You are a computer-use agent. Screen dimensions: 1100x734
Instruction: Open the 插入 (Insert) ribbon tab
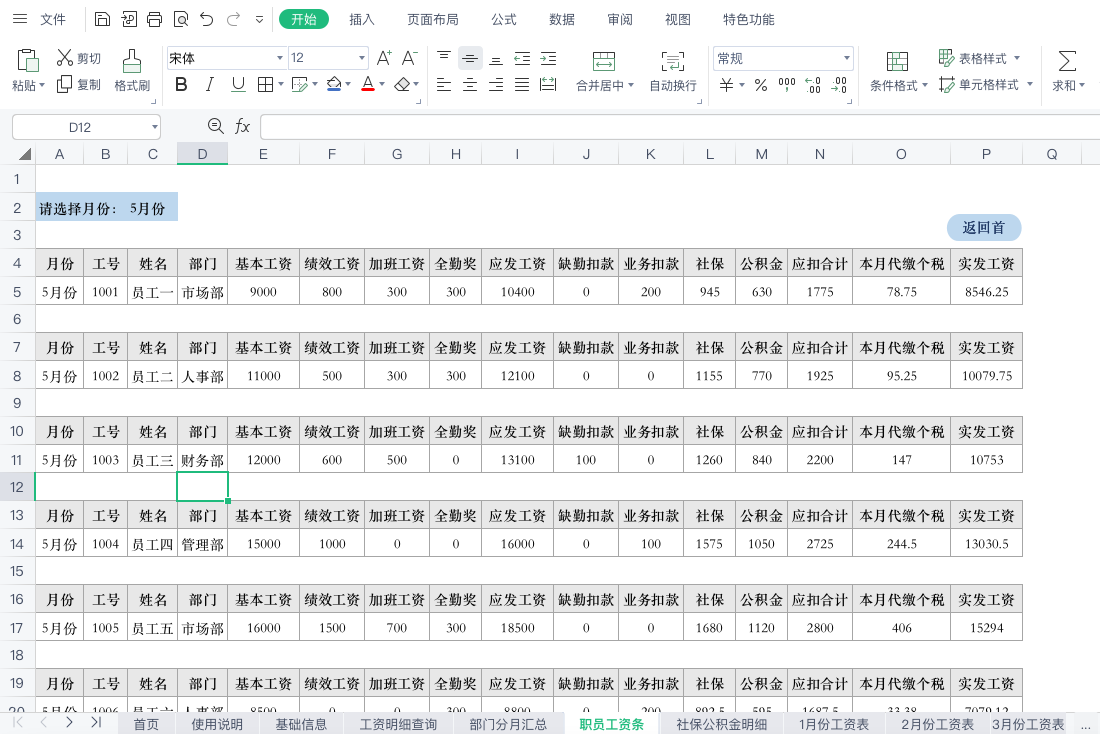click(362, 19)
